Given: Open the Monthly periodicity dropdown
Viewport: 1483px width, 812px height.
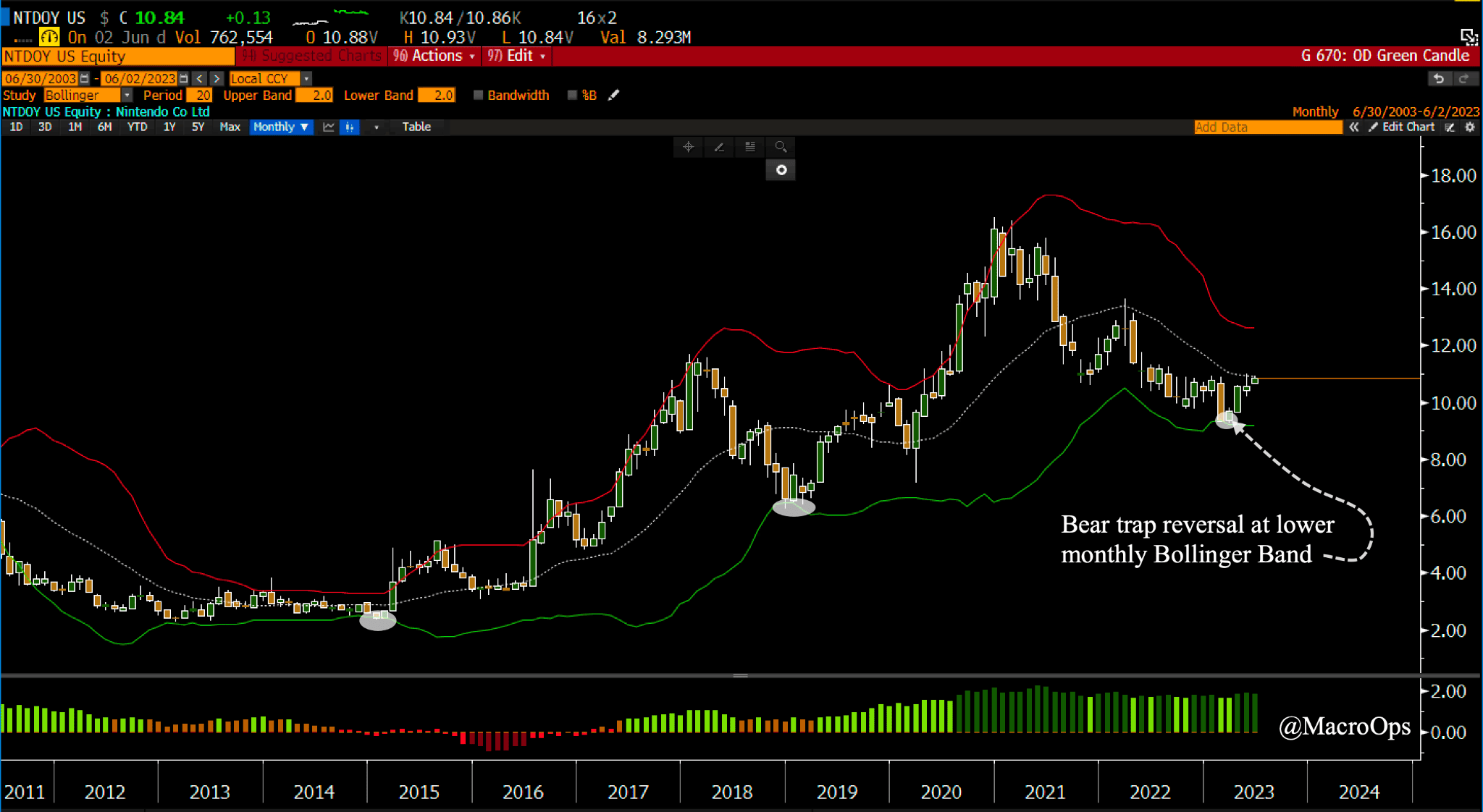Looking at the screenshot, I should pyautogui.click(x=281, y=127).
